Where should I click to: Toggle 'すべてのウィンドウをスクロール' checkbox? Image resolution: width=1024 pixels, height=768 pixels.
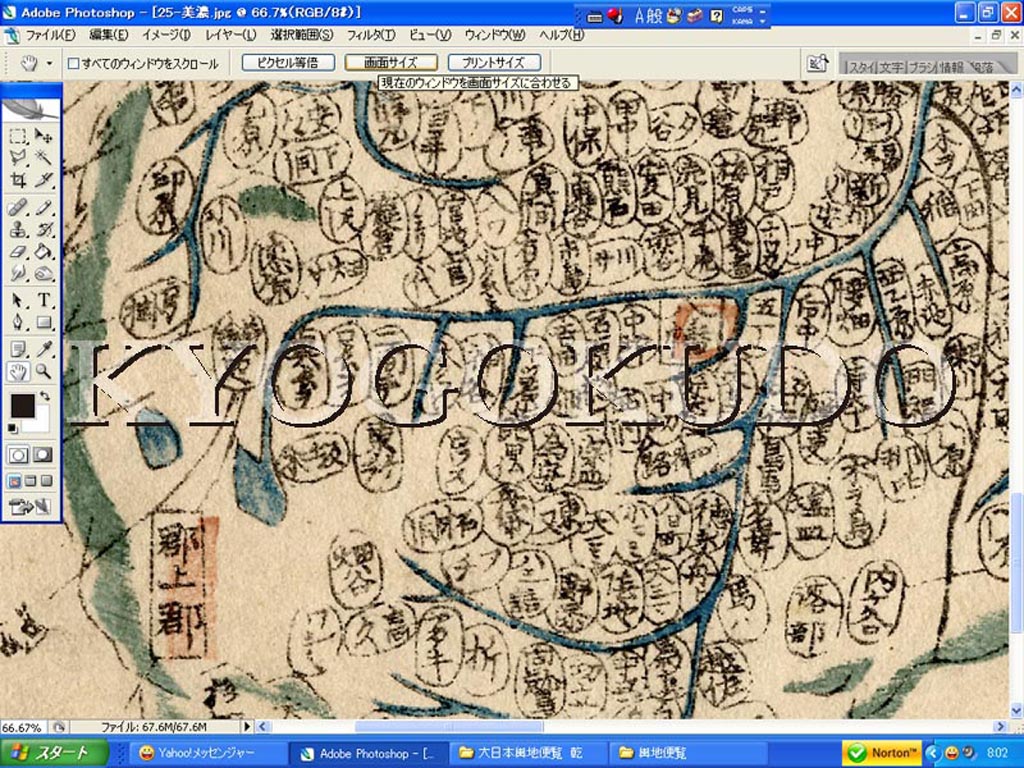pos(74,63)
